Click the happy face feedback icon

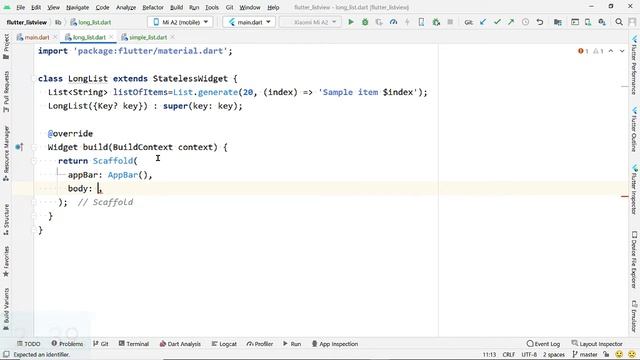click(619, 354)
